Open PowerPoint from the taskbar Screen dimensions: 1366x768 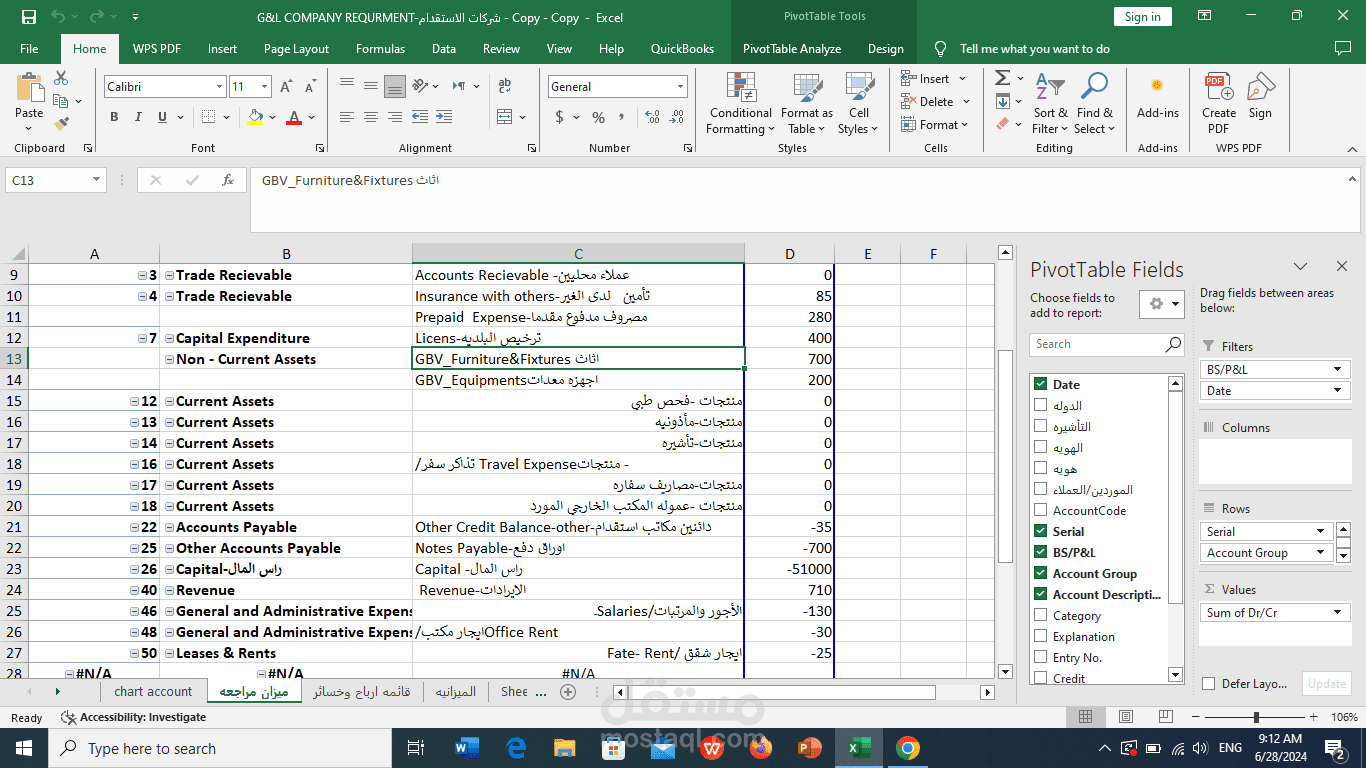pyautogui.click(x=810, y=748)
